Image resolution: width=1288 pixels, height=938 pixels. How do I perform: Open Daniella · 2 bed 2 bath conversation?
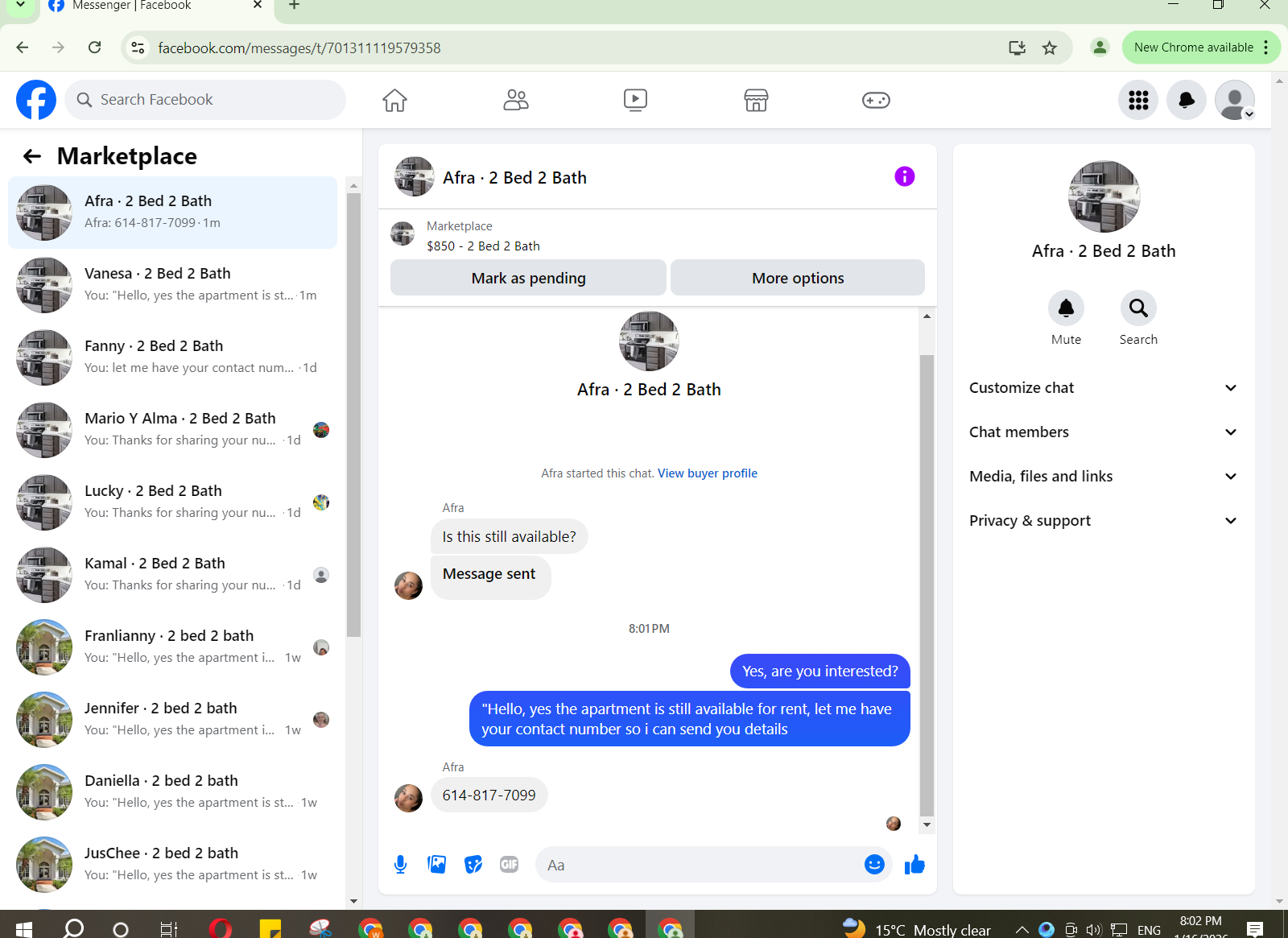[173, 792]
